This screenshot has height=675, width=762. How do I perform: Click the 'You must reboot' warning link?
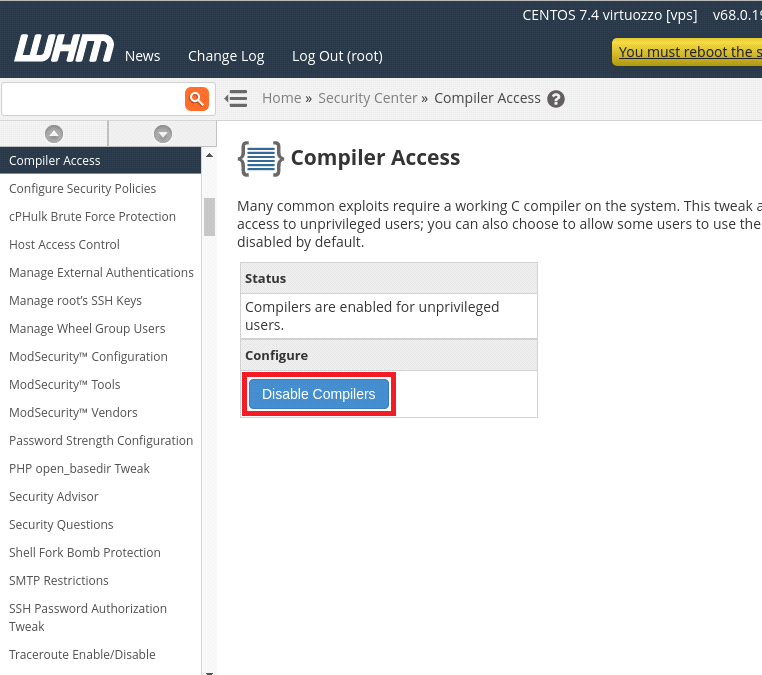[x=689, y=52]
